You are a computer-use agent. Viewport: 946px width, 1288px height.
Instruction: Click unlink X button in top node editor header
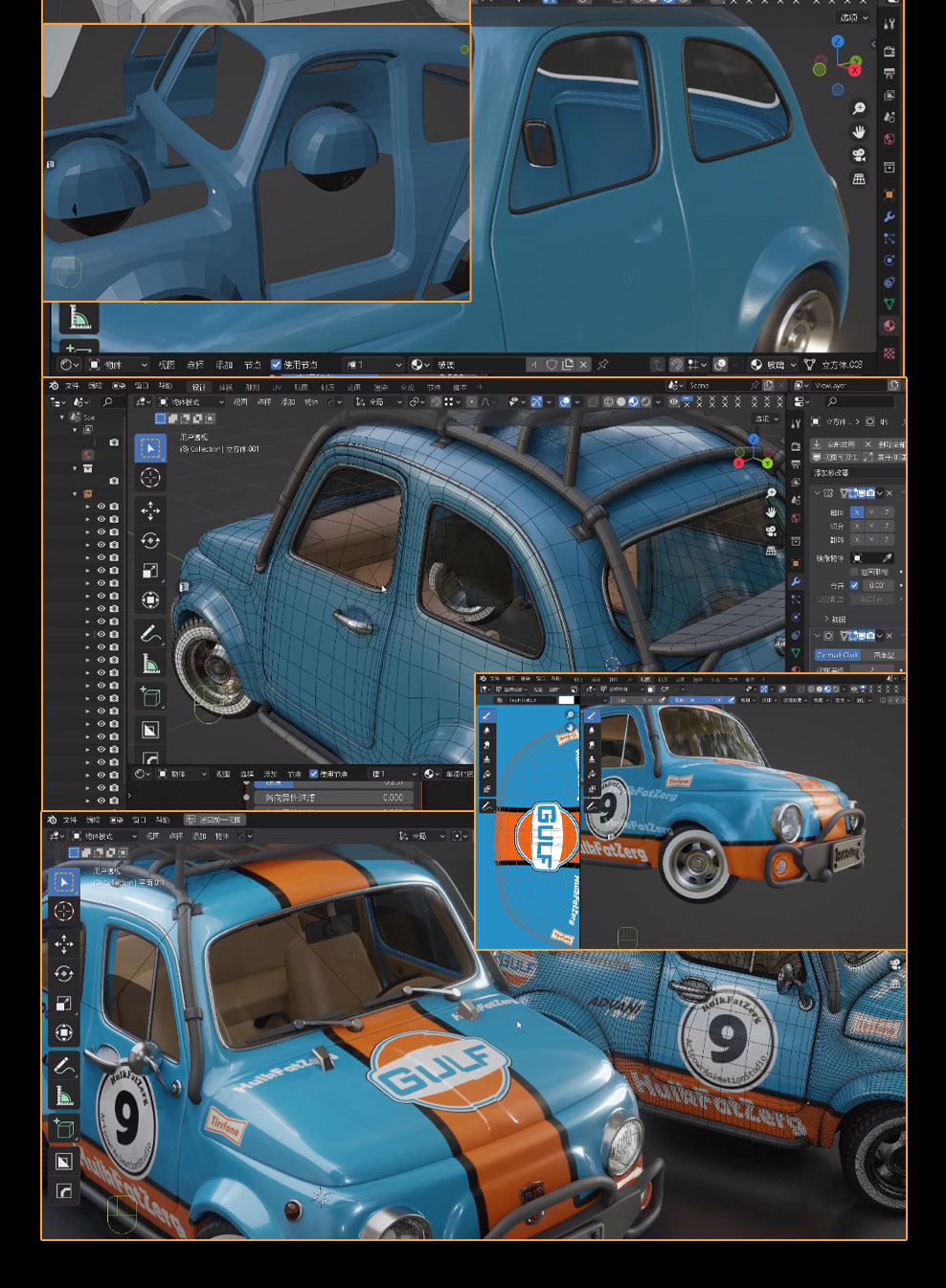coord(584,365)
